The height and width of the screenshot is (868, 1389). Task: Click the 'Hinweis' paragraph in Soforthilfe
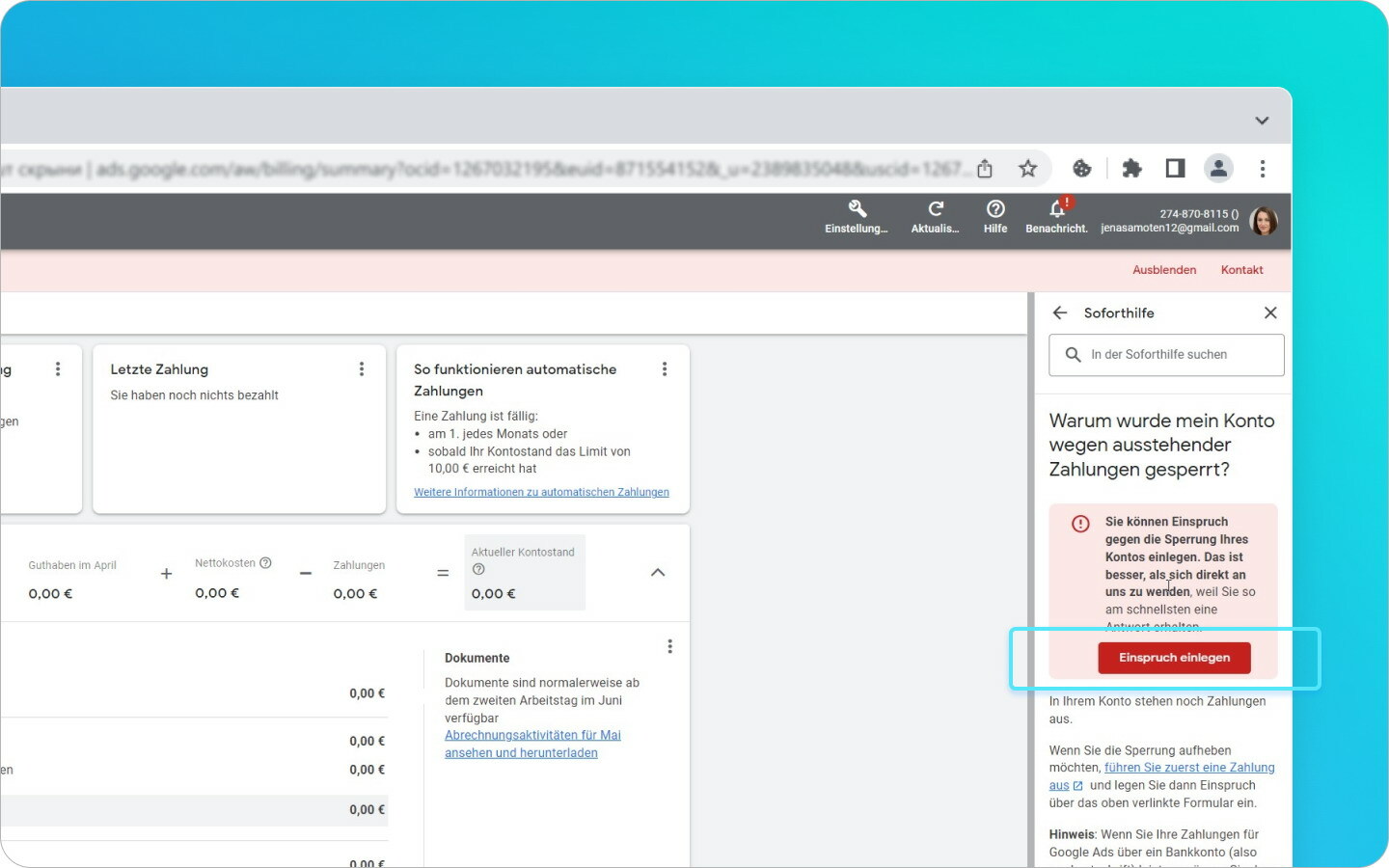click(1154, 847)
